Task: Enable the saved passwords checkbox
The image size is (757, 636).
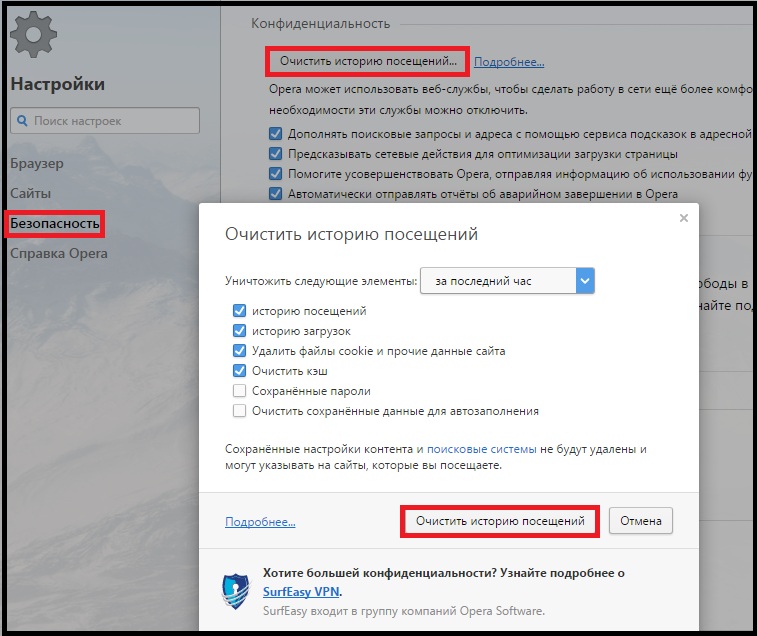Action: (239, 391)
